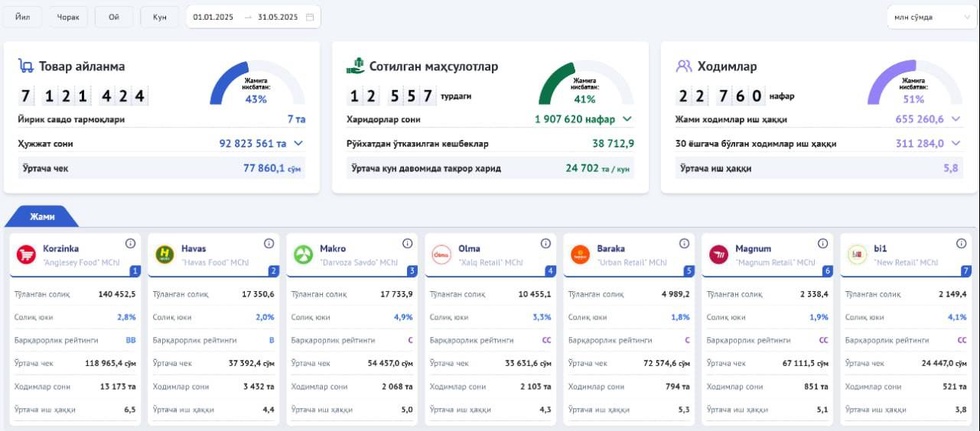Click the start date 01.01.2025 field
This screenshot has height=431, width=980.
(x=215, y=17)
